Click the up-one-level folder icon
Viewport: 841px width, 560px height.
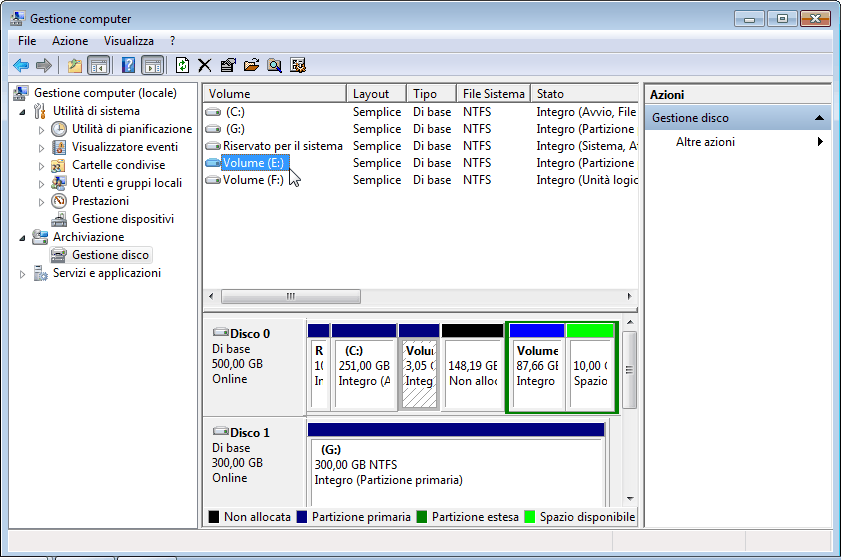click(75, 65)
